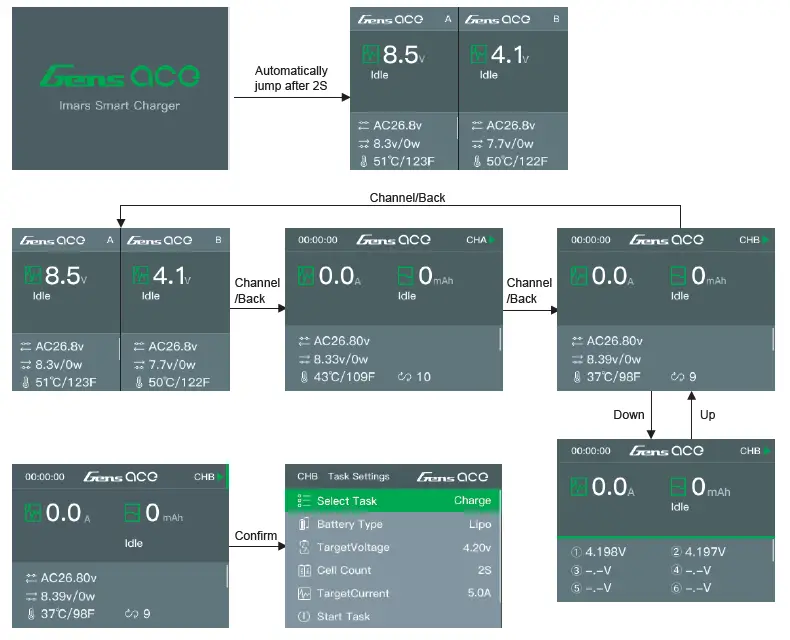Click the Imars Smart Charger text

click(x=119, y=106)
